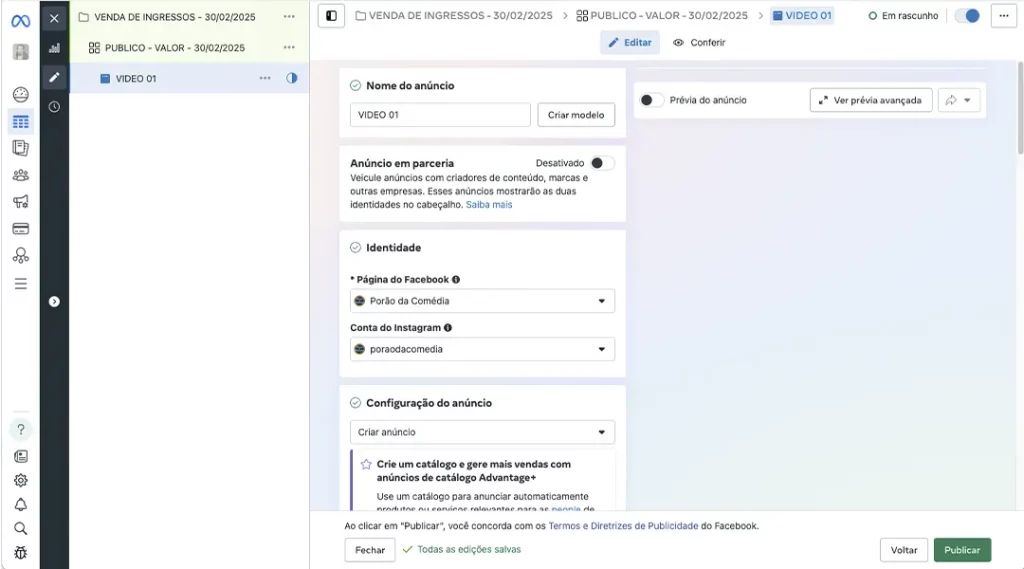Image resolution: width=1024 pixels, height=569 pixels.
Task: Turn on Prévia do anúncio switch
Action: tap(651, 100)
